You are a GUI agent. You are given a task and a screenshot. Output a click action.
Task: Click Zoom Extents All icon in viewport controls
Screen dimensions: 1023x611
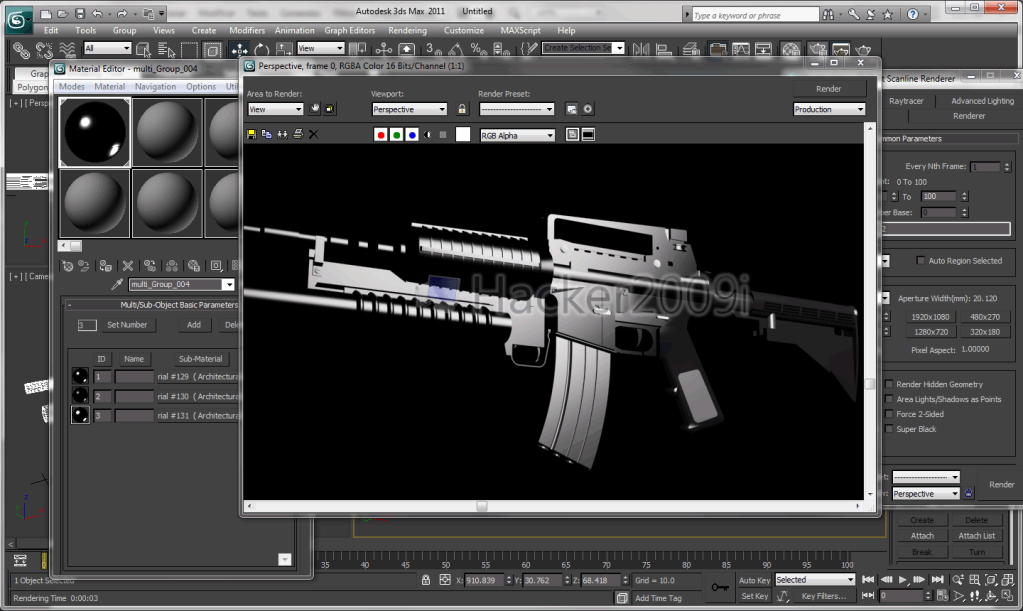[x=1008, y=580]
